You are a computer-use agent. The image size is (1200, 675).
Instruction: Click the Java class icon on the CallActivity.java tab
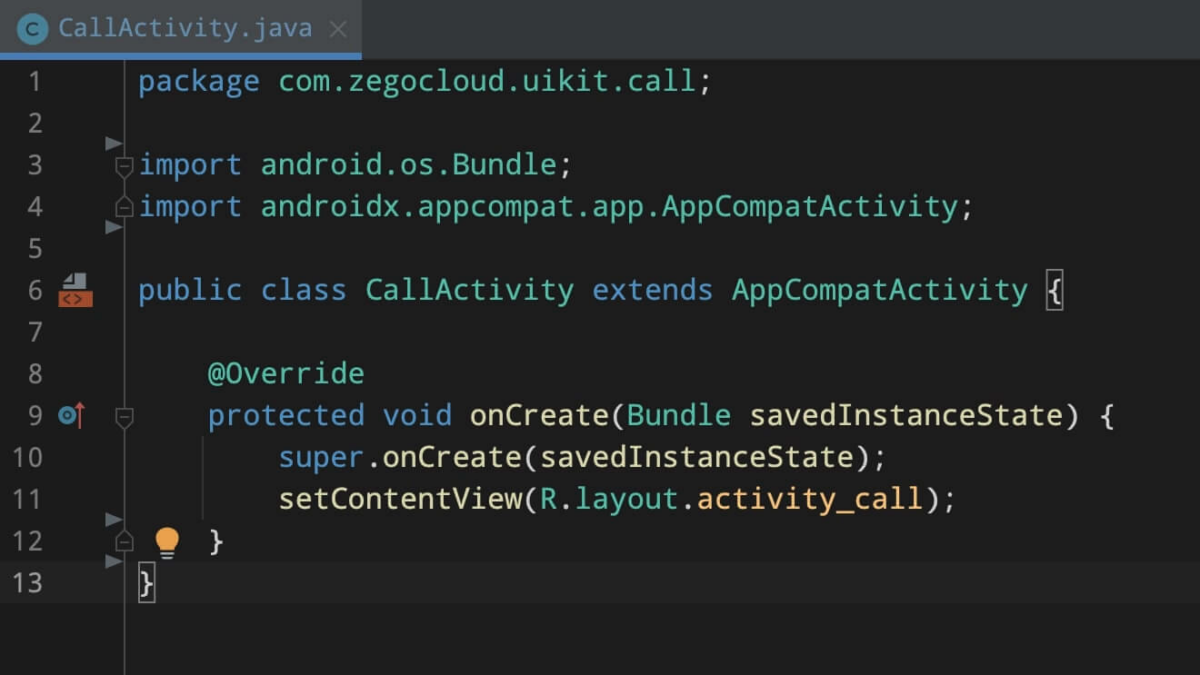[x=31, y=28]
